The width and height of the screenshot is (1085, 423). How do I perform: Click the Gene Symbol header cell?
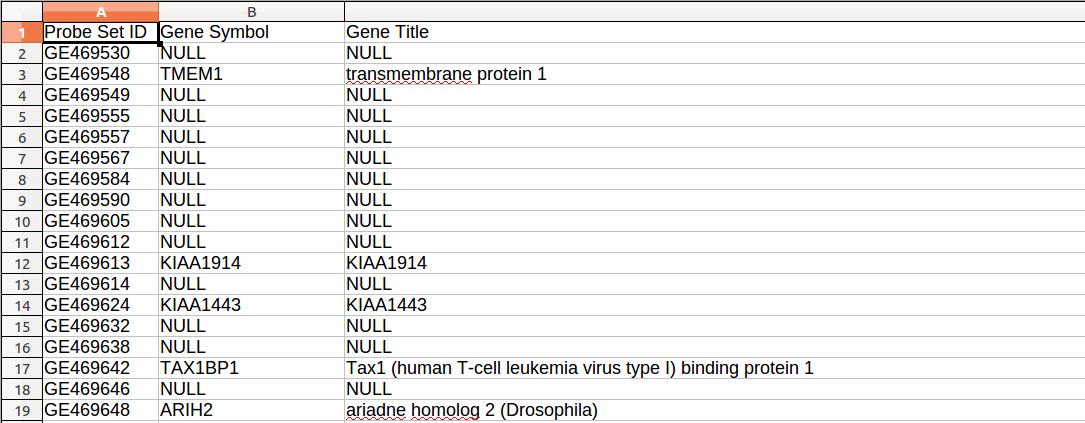[x=251, y=32]
